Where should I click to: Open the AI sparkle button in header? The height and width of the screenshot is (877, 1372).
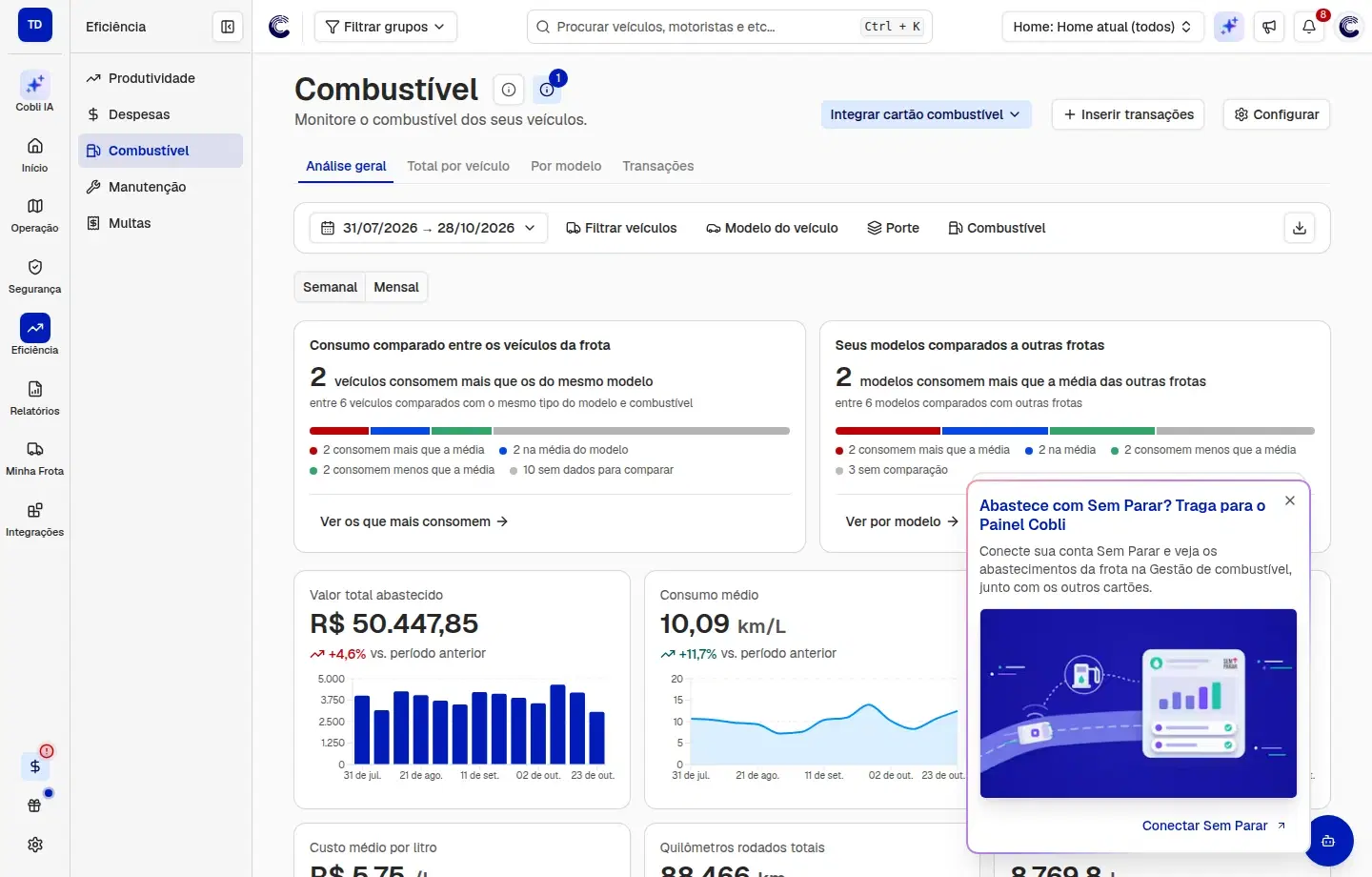coord(1229,27)
